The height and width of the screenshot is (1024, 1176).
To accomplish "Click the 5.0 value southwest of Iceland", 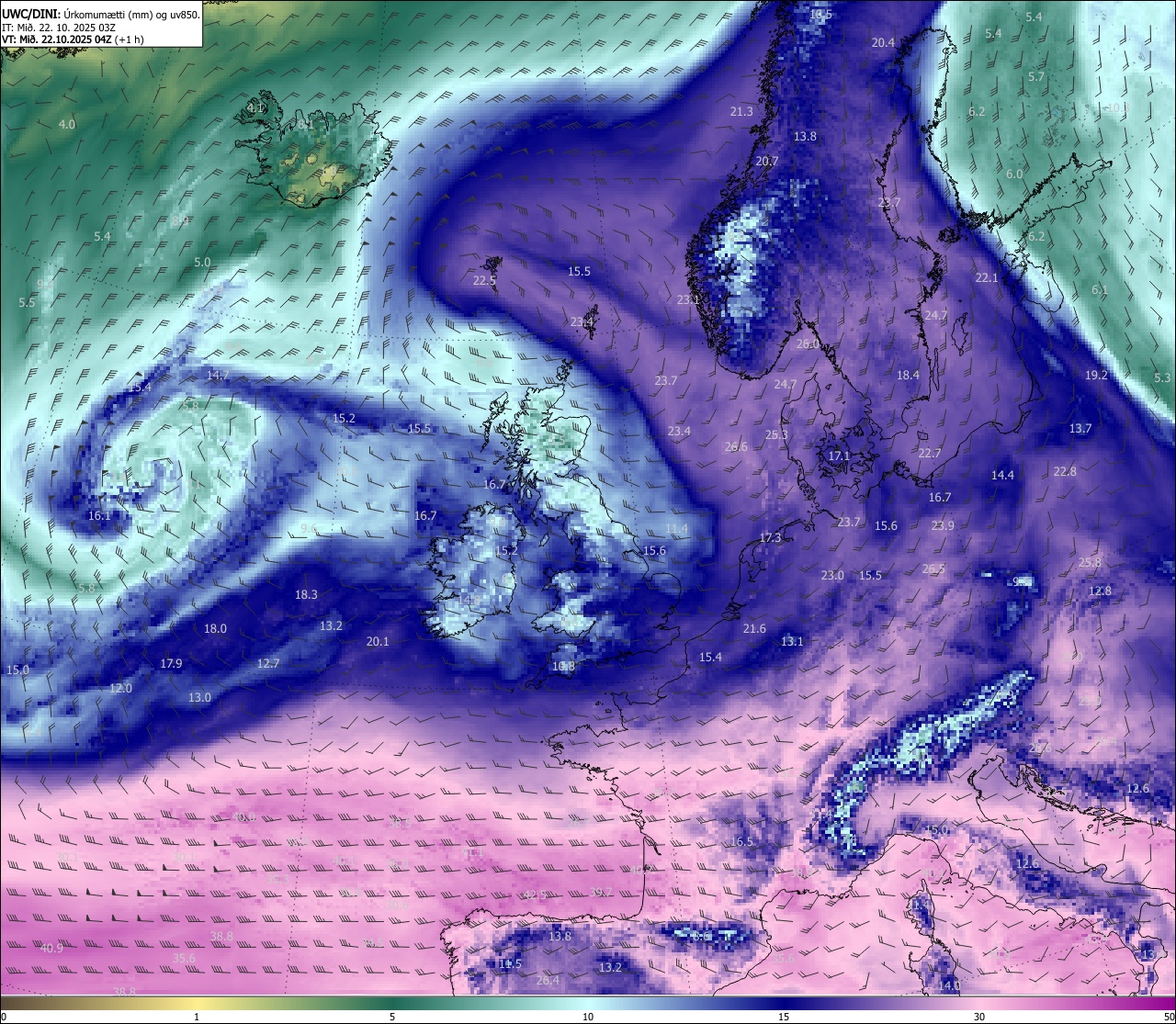I will point(202,262).
